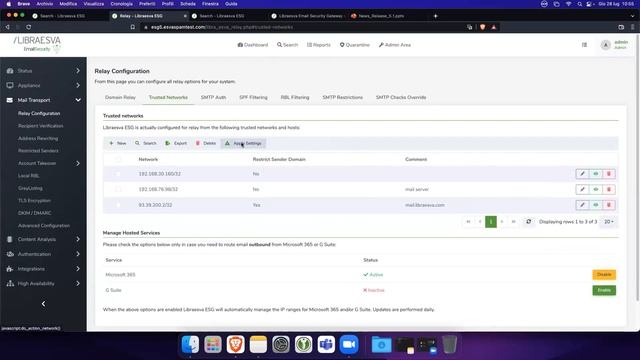Switch to the SMTP Auth tab
The height and width of the screenshot is (360, 640).
pyautogui.click(x=213, y=98)
